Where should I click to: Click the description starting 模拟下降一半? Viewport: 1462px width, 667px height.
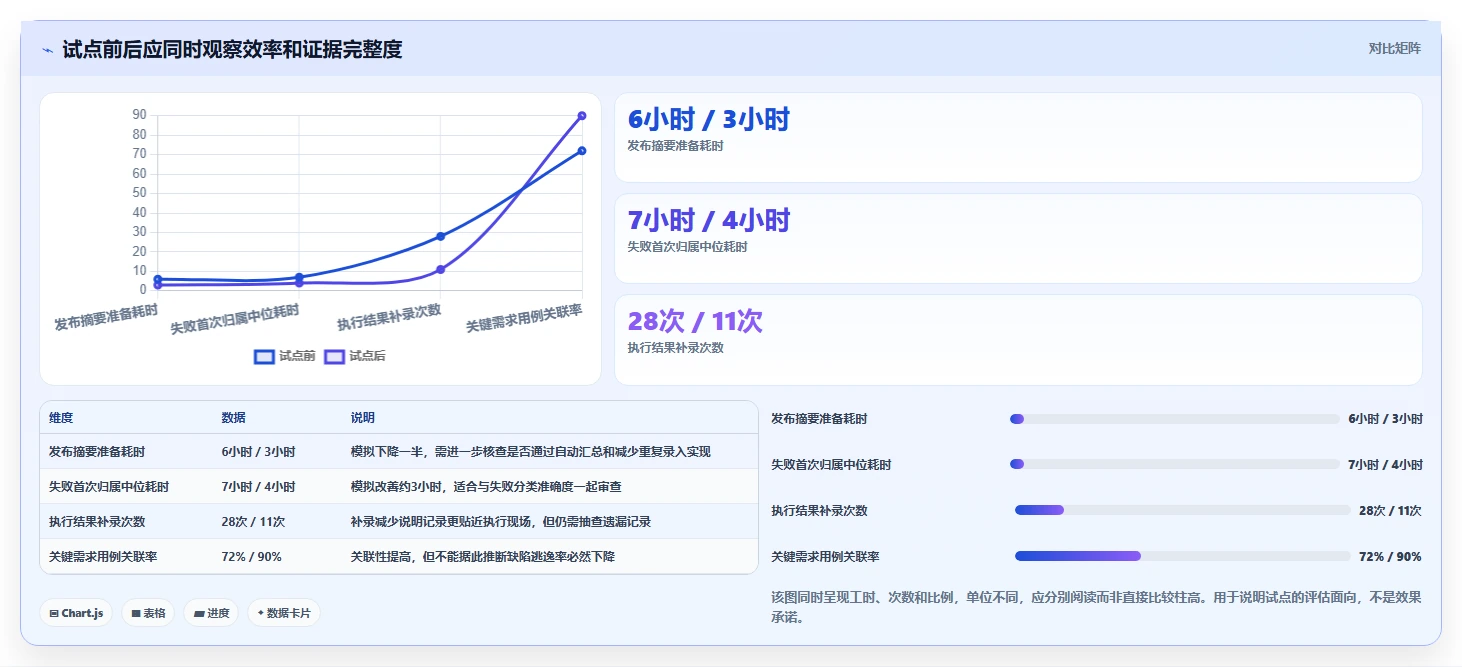point(531,451)
